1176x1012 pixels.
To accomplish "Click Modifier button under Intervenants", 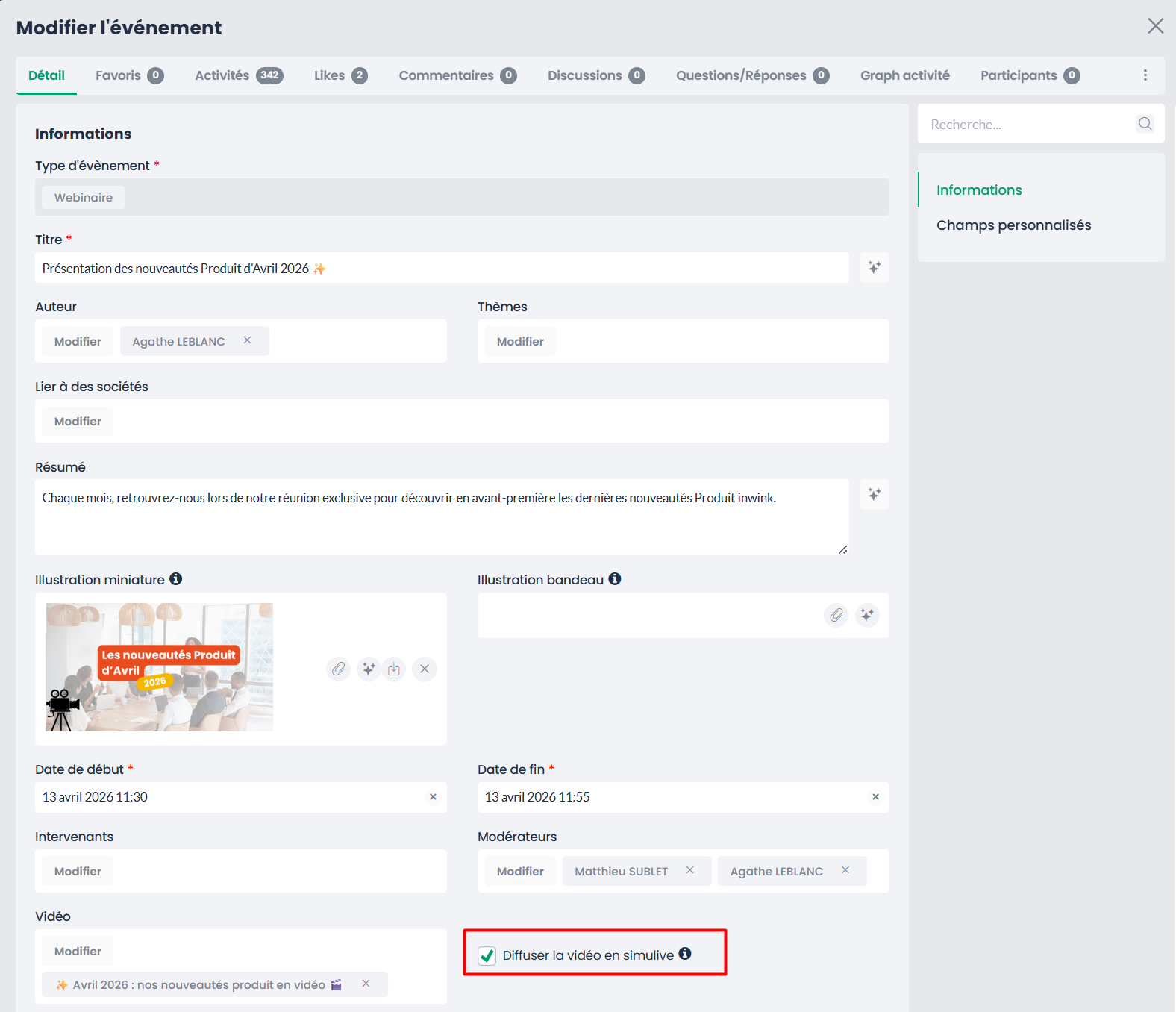I will pos(78,872).
